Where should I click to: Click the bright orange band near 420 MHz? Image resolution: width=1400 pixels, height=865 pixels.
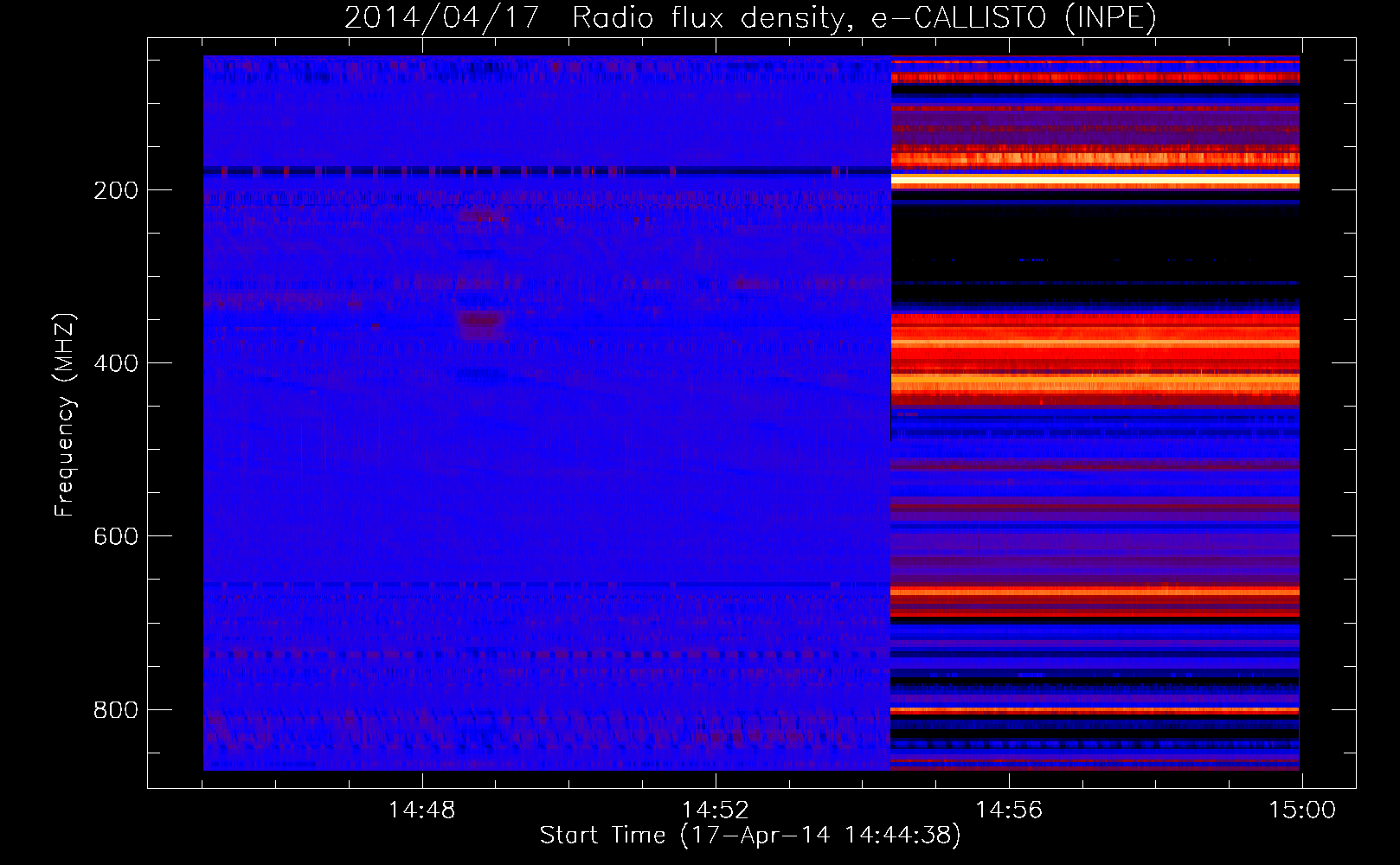click(x=1095, y=381)
